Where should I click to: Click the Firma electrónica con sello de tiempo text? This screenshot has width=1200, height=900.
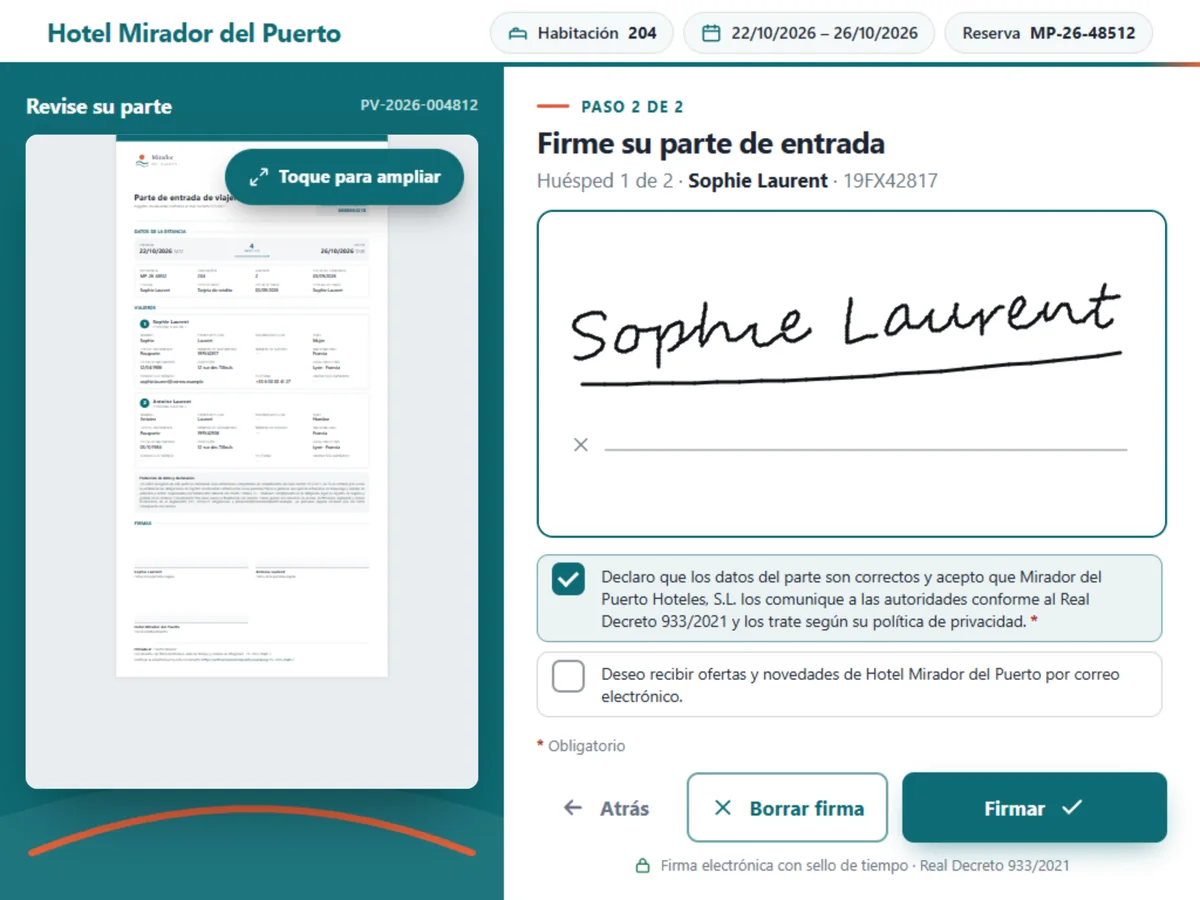[784, 866]
